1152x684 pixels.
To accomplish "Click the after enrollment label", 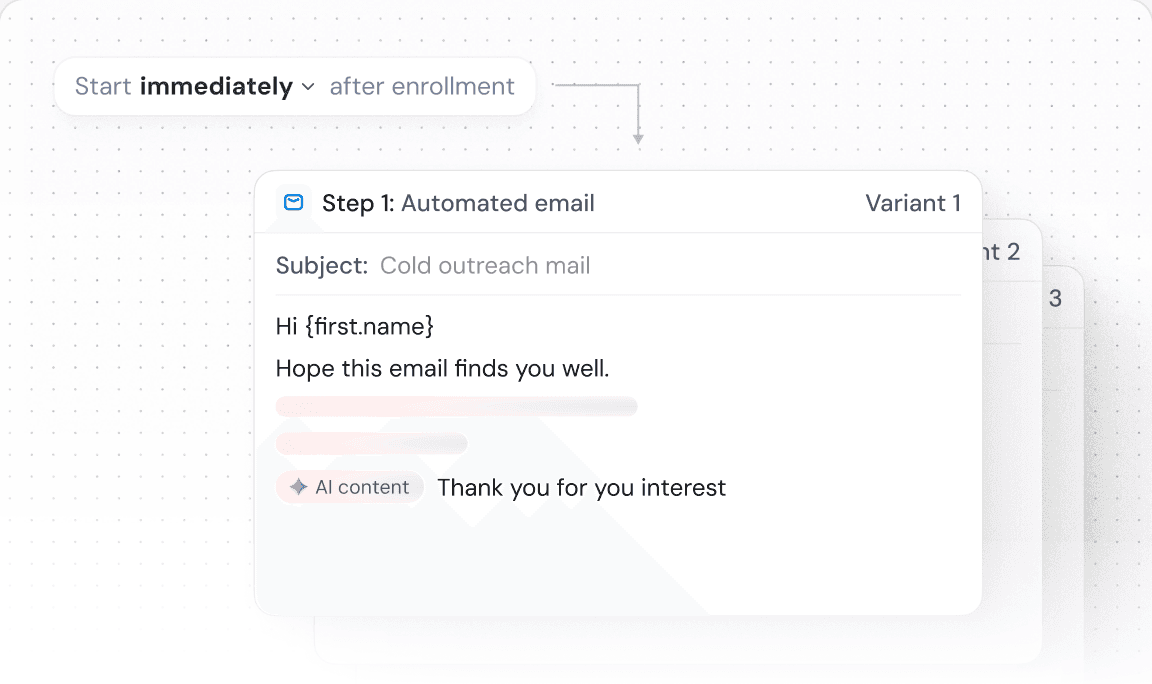I will (x=423, y=87).
